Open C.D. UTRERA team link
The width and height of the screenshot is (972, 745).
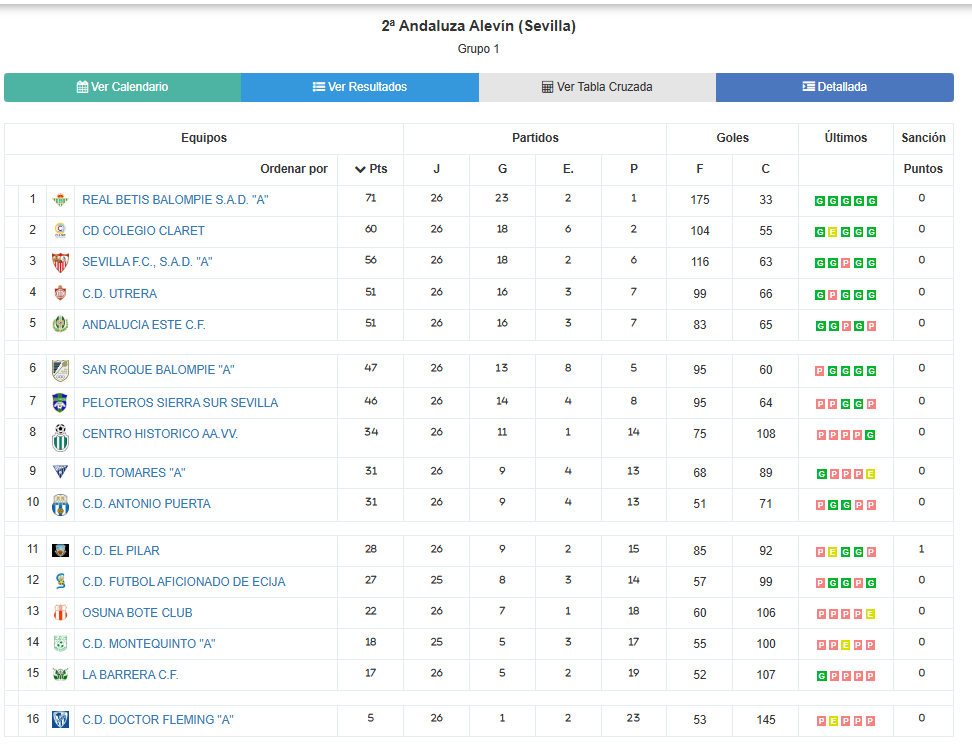click(120, 294)
